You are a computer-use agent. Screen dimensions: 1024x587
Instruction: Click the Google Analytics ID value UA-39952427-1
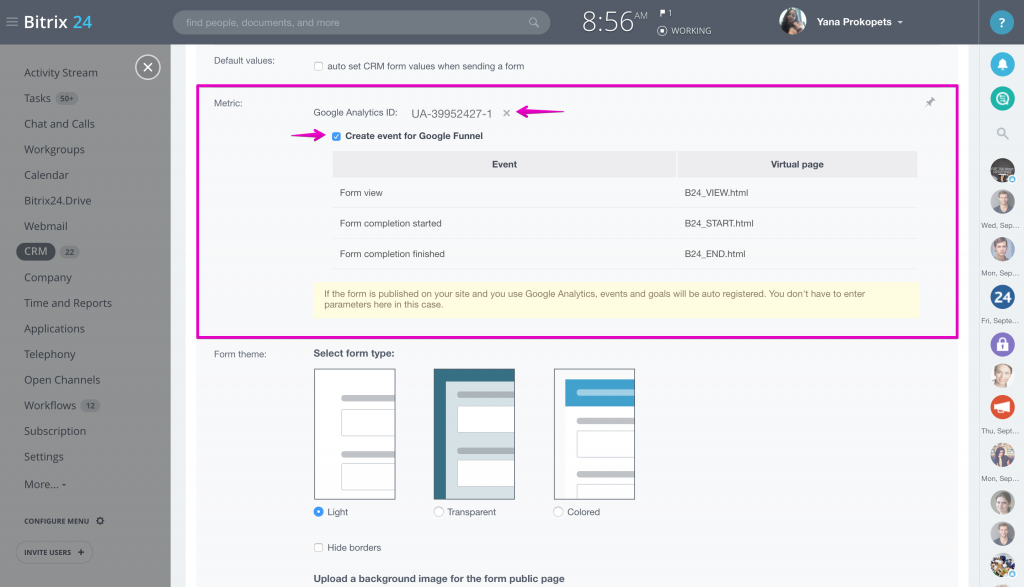451,114
